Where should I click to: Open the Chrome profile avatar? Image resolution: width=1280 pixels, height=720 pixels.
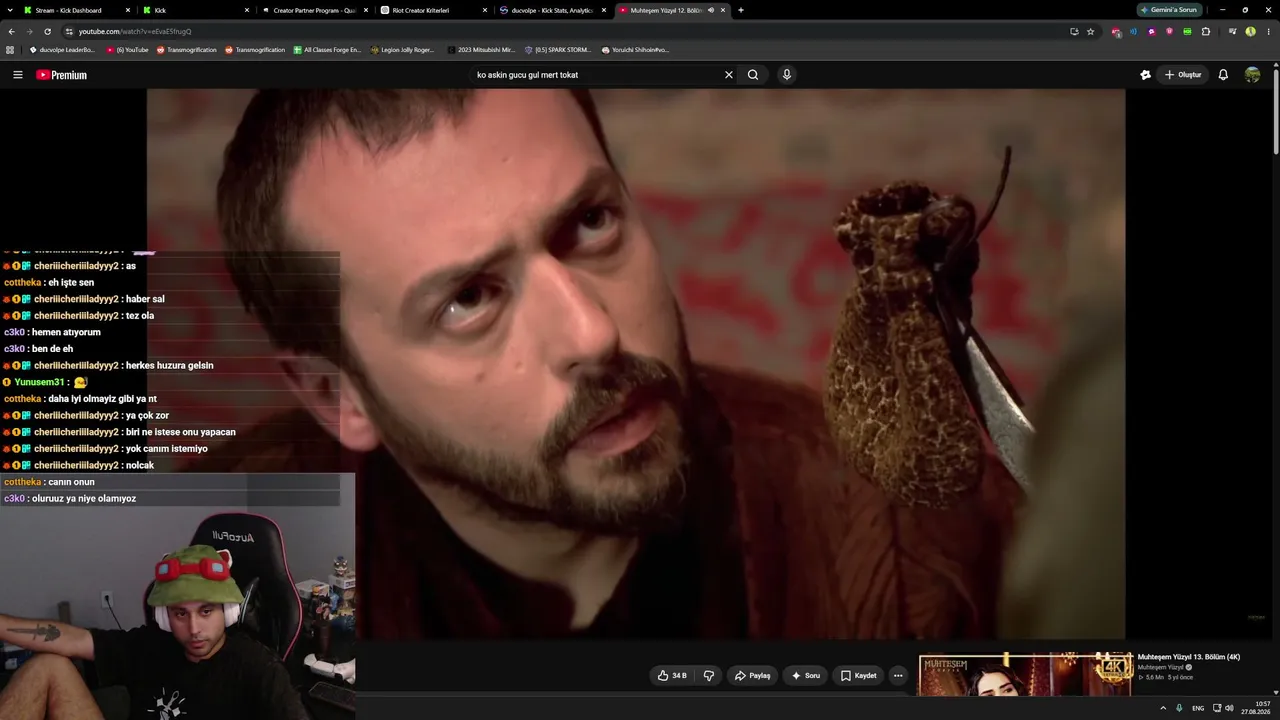coord(1251,31)
